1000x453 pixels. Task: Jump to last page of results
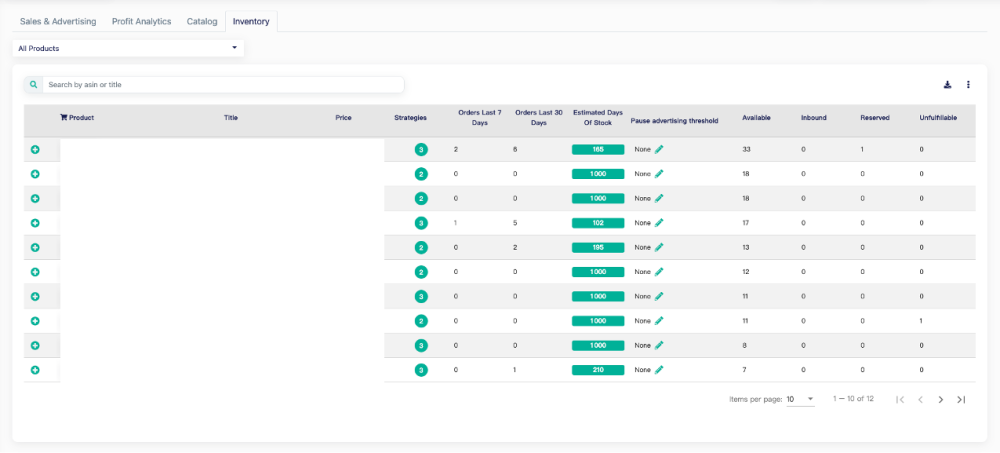961,399
